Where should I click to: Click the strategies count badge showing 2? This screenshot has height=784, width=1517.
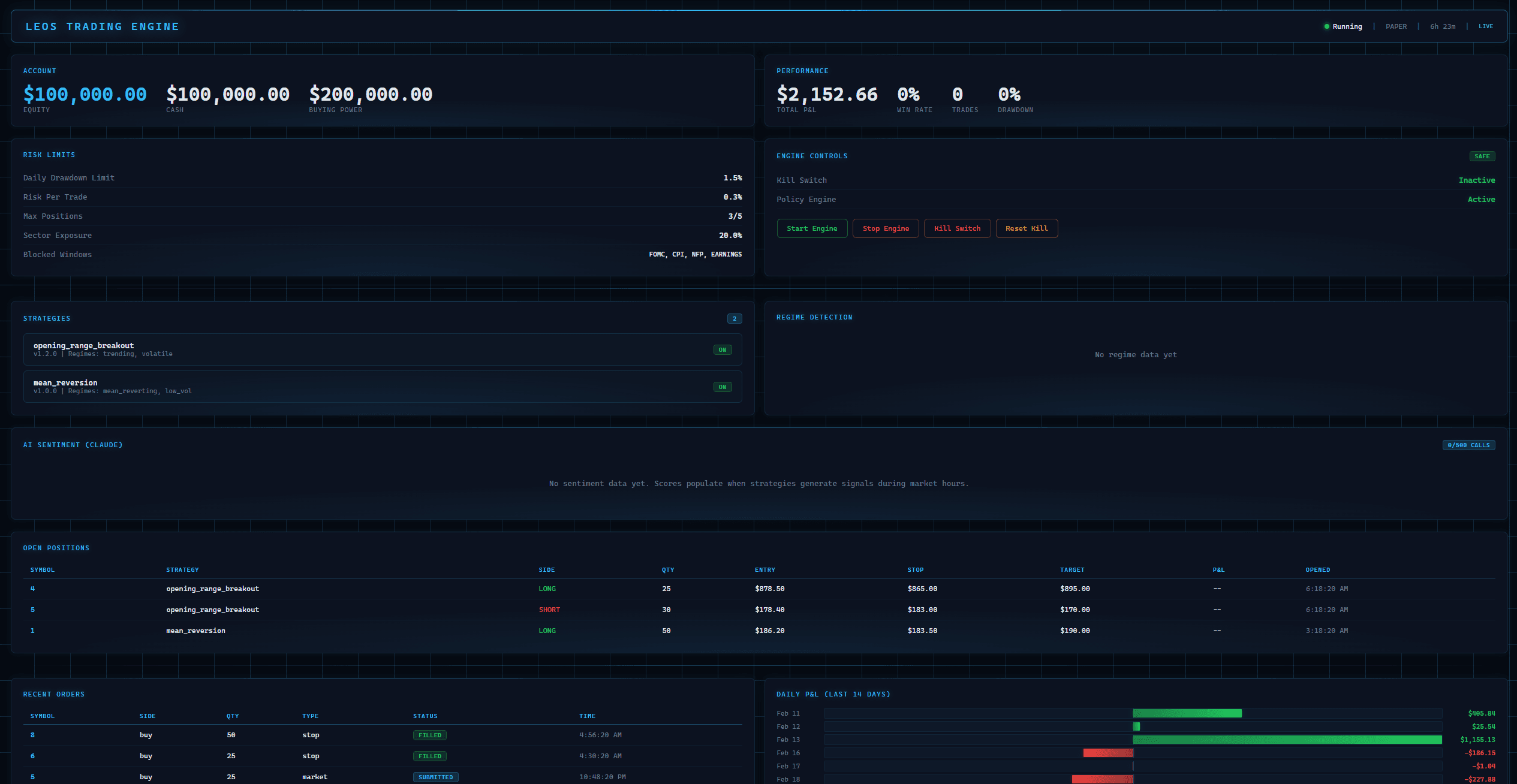pyautogui.click(x=735, y=318)
